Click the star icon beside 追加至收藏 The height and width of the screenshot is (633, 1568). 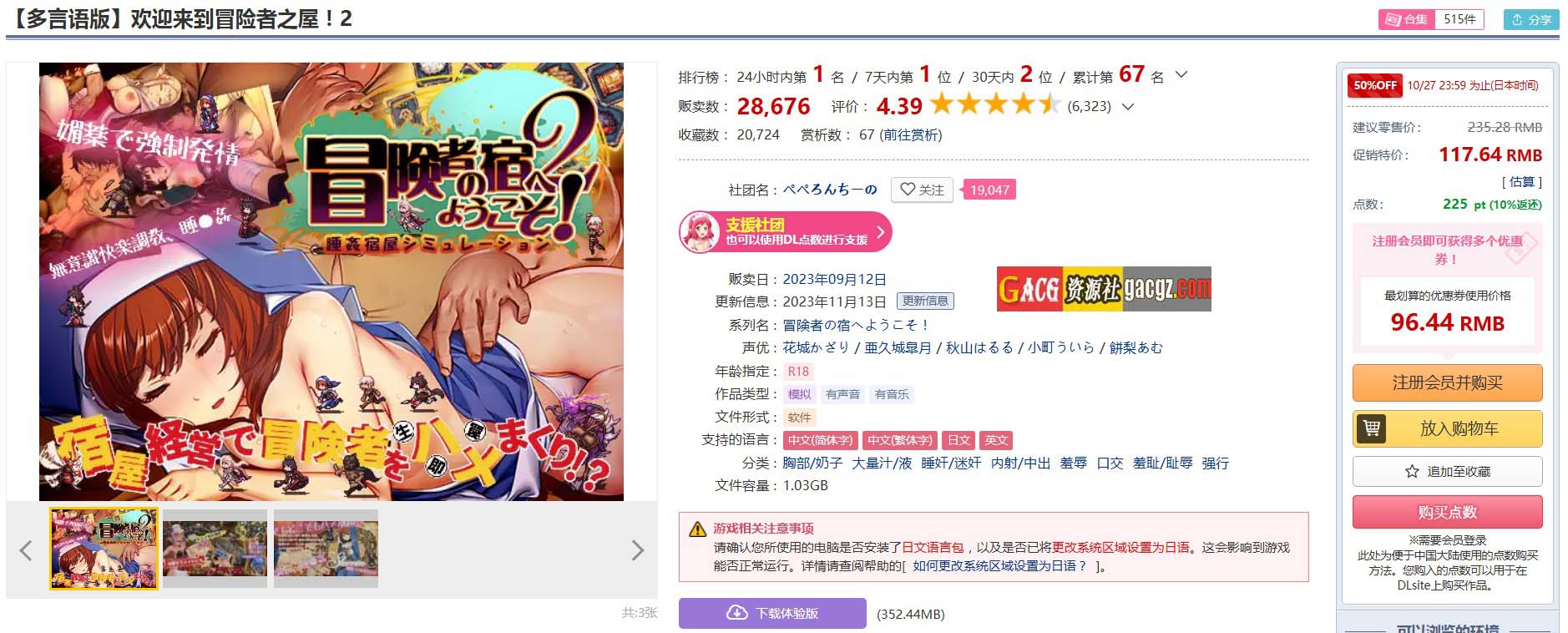[x=1412, y=471]
